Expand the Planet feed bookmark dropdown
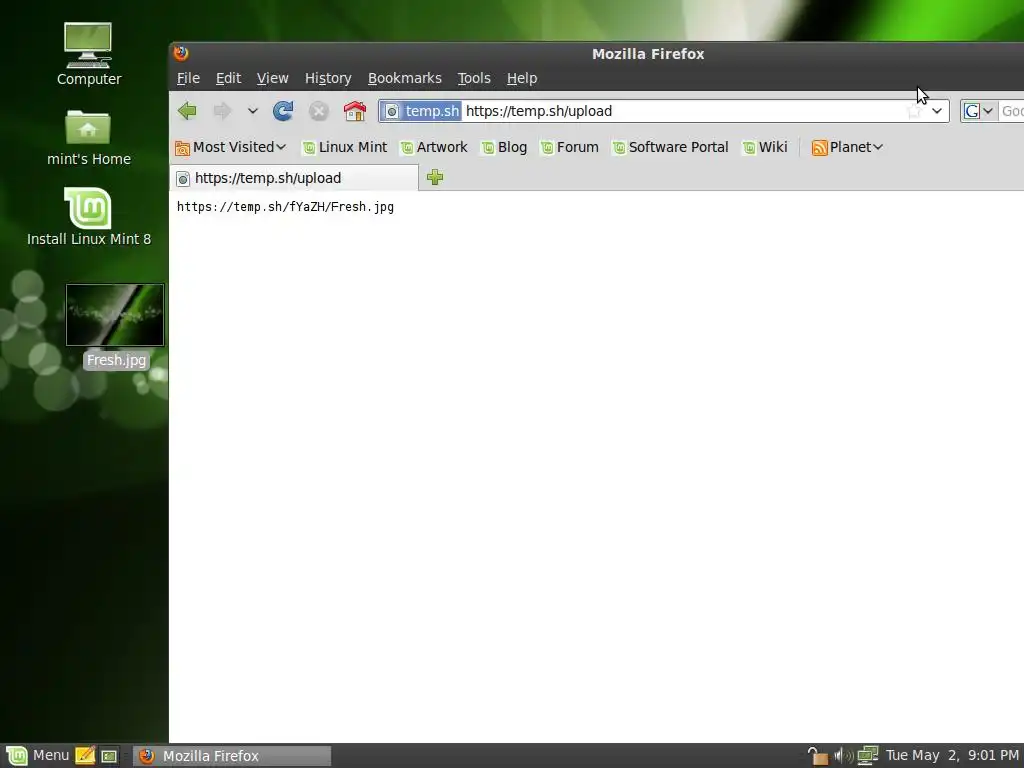This screenshot has height=768, width=1024. click(847, 148)
